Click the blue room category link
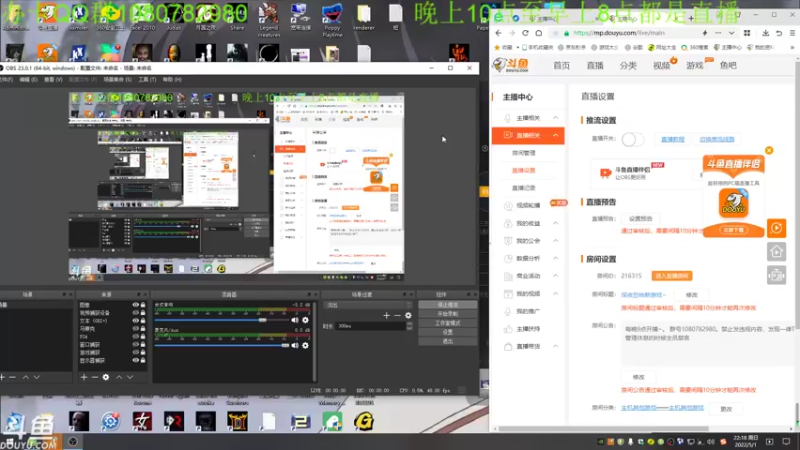The height and width of the screenshot is (450, 800). coord(662,408)
